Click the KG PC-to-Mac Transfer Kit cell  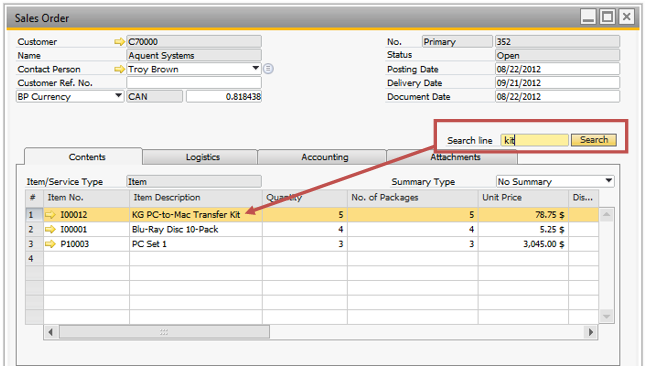pos(196,214)
